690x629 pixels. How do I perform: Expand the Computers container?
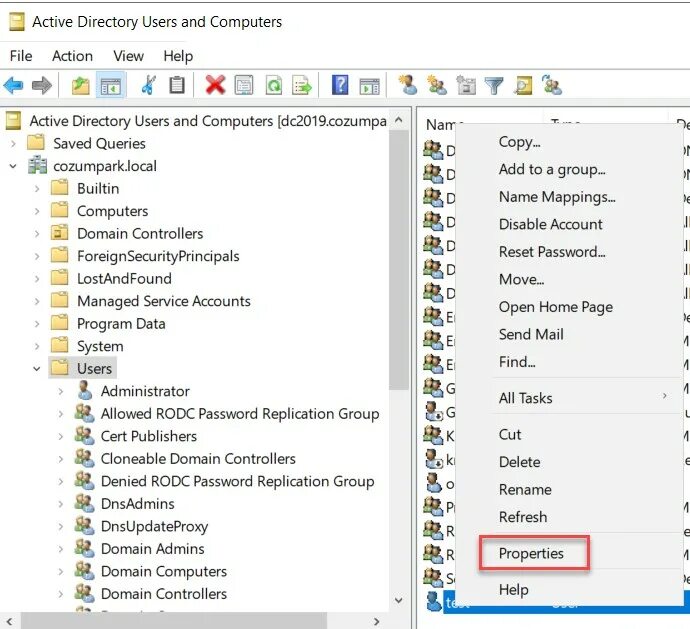tap(37, 211)
